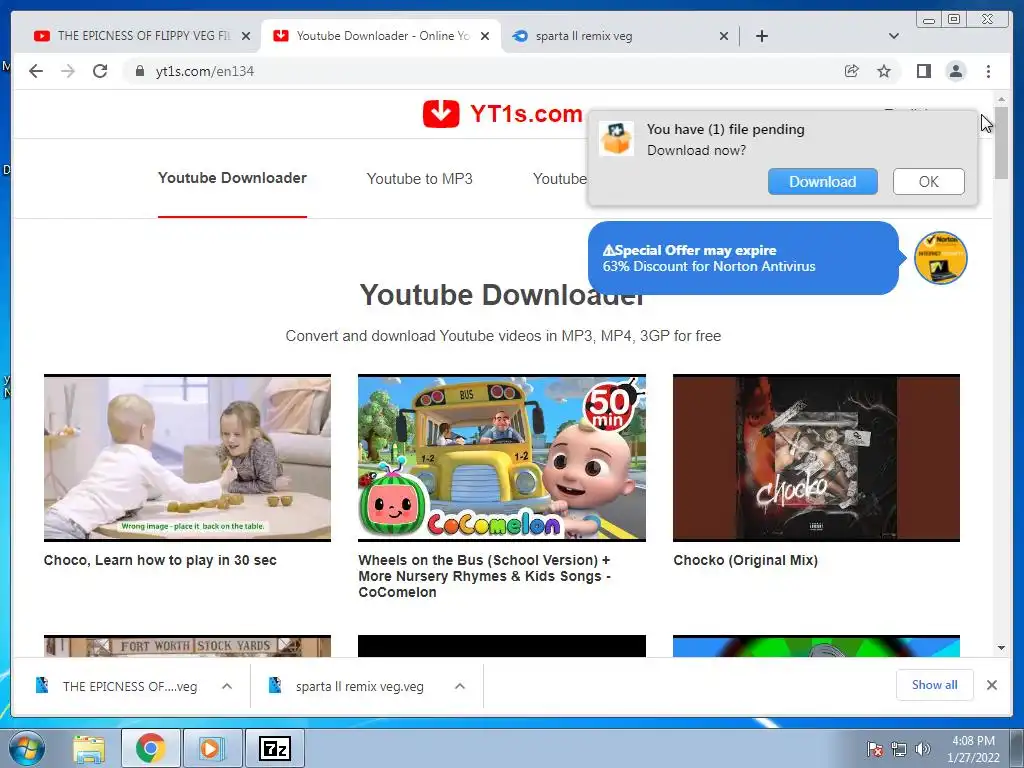Close the Youtube Downloader browser tab
This screenshot has height=768, width=1024.
[485, 36]
